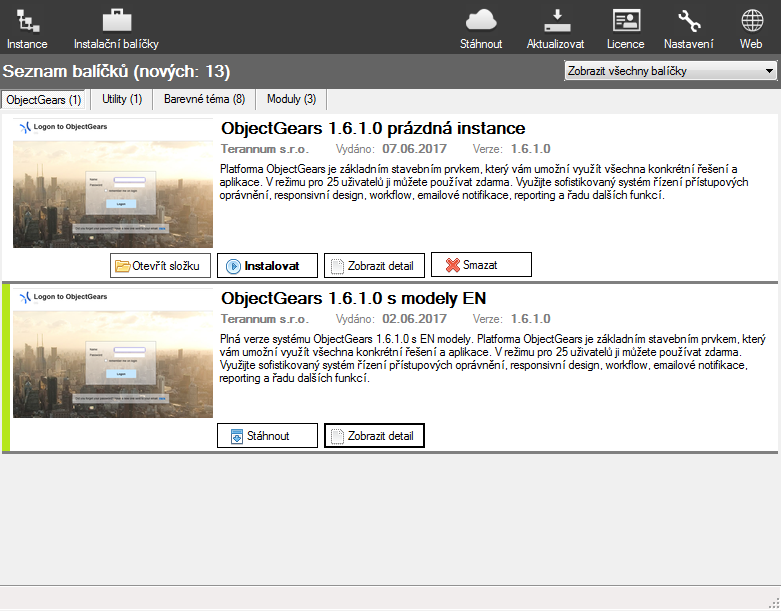This screenshot has height=611, width=781.
Task: Select the ObjectGears (1) tab
Action: [x=44, y=100]
